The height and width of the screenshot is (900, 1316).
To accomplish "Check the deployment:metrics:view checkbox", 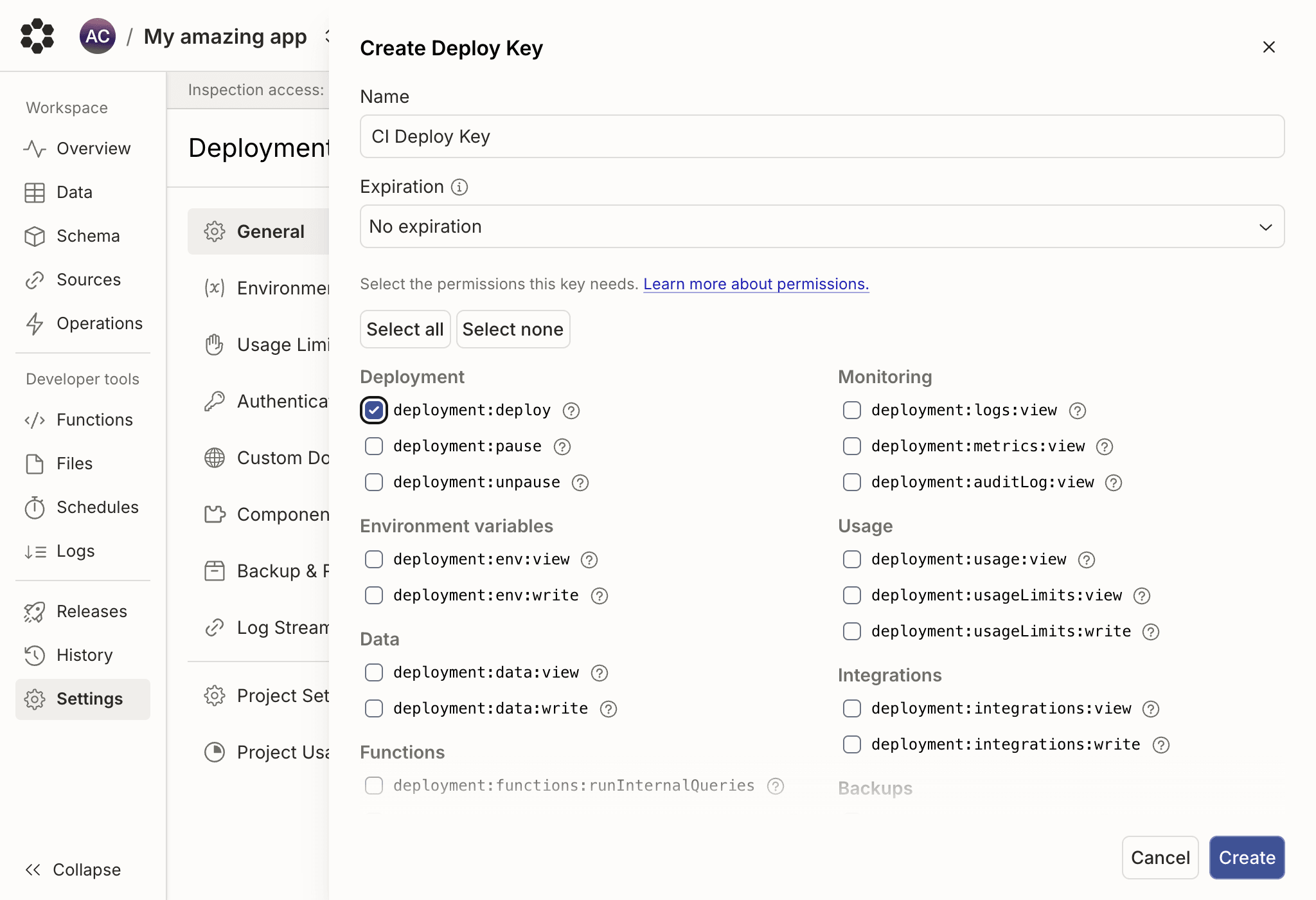I will [852, 446].
